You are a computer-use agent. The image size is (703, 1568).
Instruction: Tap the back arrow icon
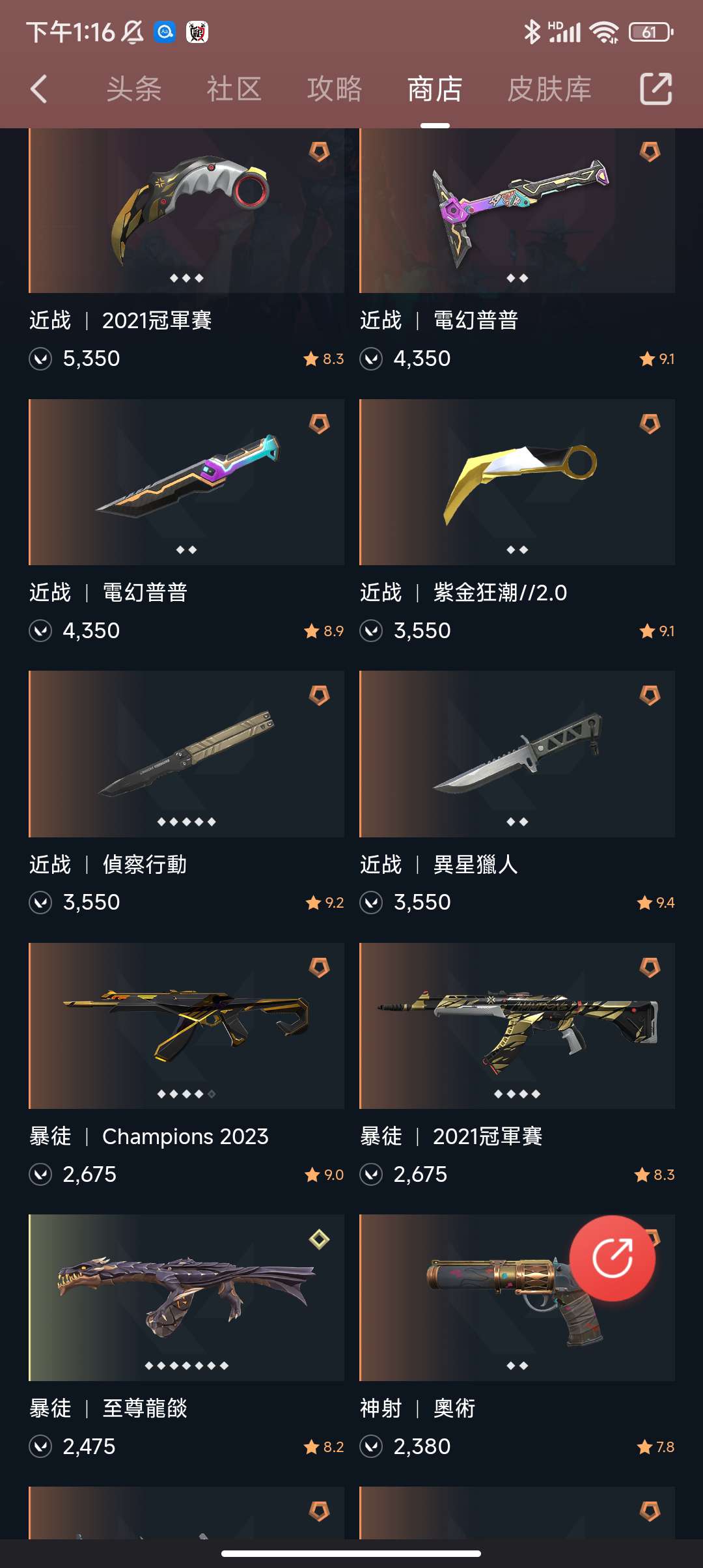(39, 89)
